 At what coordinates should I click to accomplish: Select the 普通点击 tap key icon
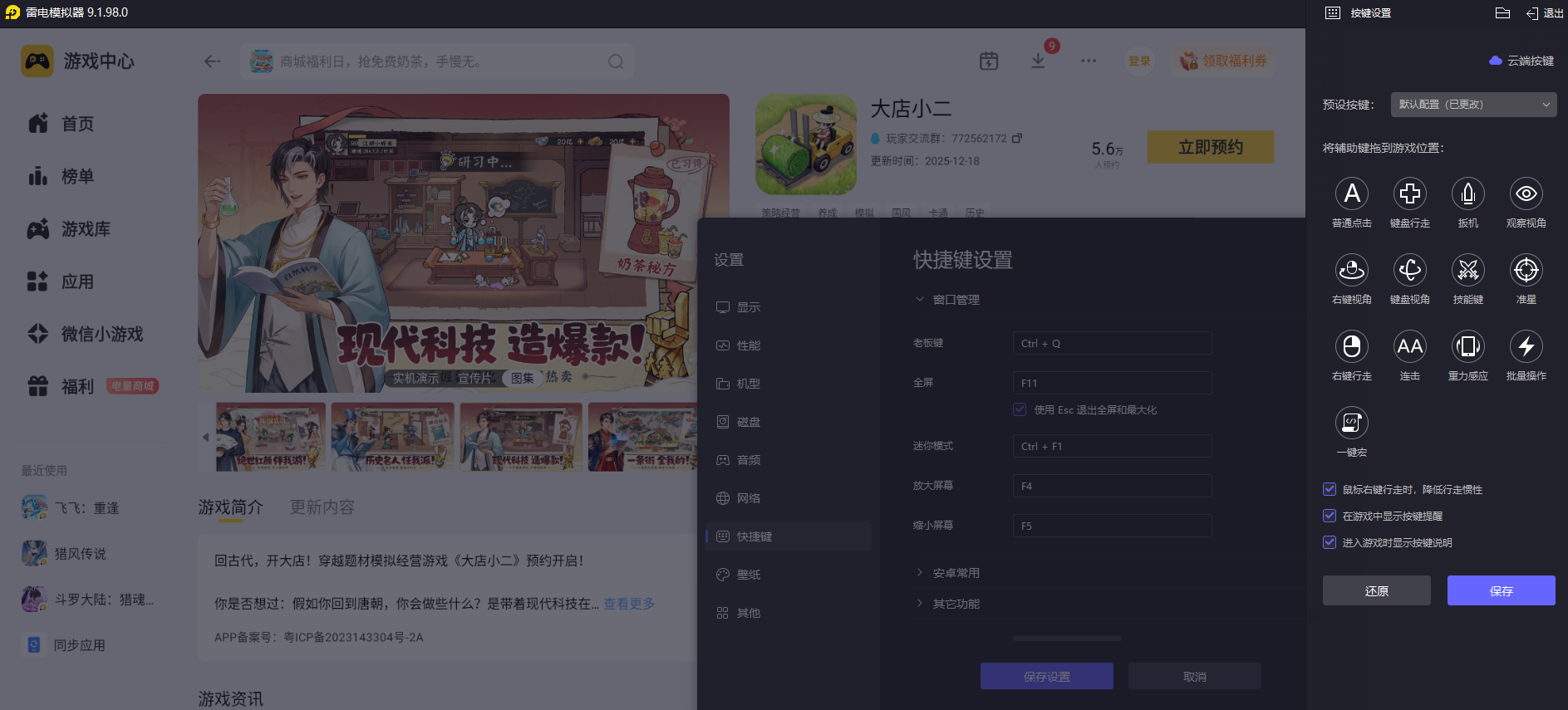click(x=1351, y=194)
